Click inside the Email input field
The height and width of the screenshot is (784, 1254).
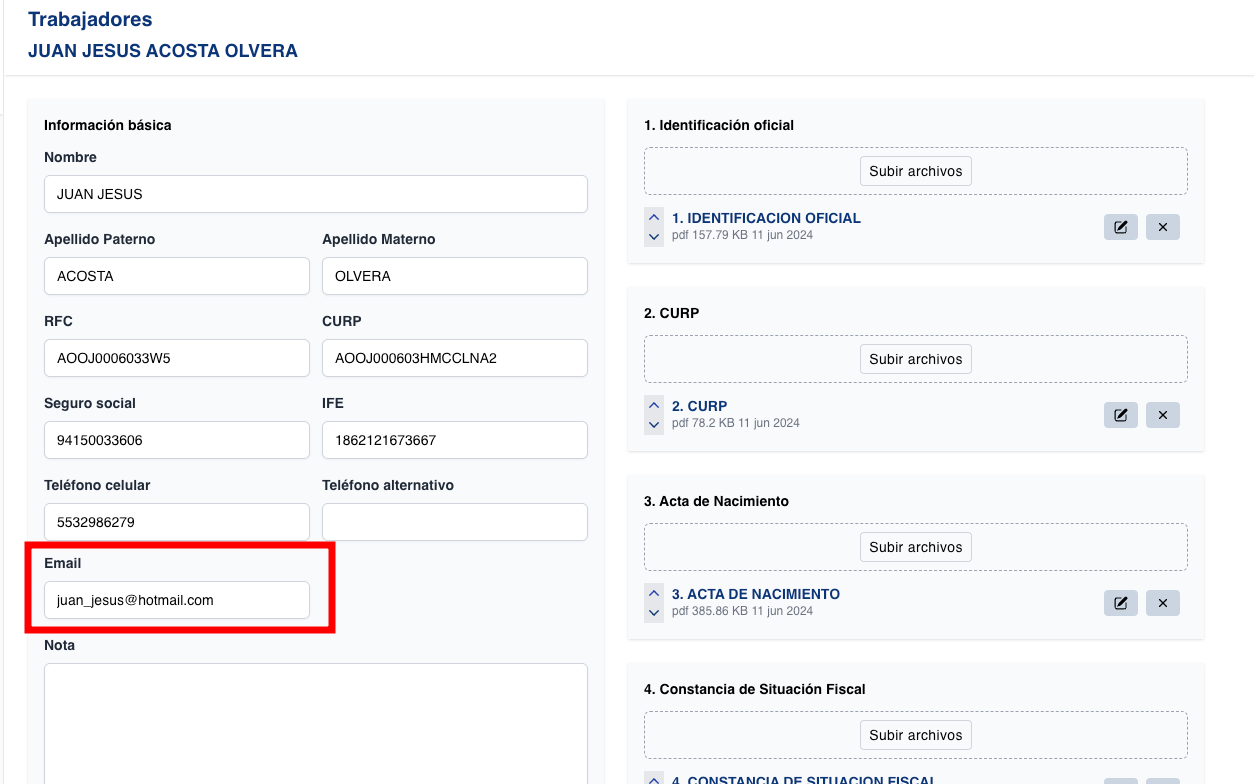click(x=177, y=600)
